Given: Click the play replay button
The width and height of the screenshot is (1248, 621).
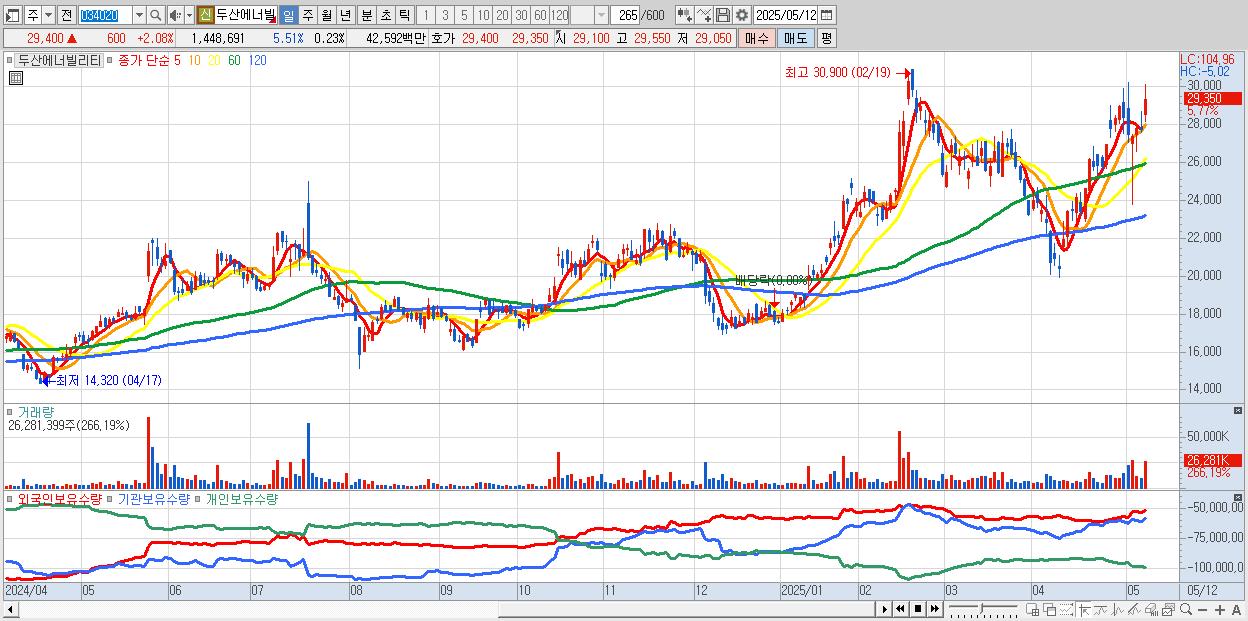Looking at the screenshot, I should click(x=885, y=609).
